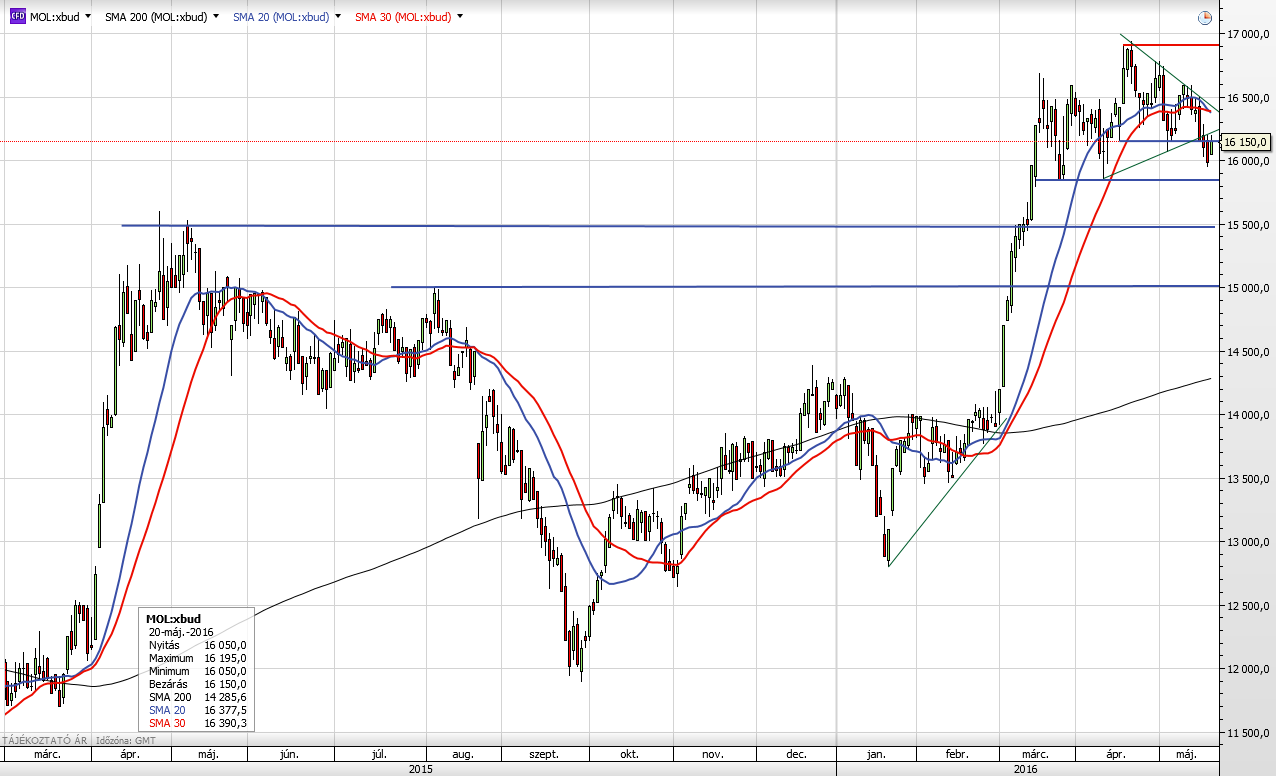Click the clock icon at chart corner
Viewport: 1276px width, 776px height.
point(1204,18)
